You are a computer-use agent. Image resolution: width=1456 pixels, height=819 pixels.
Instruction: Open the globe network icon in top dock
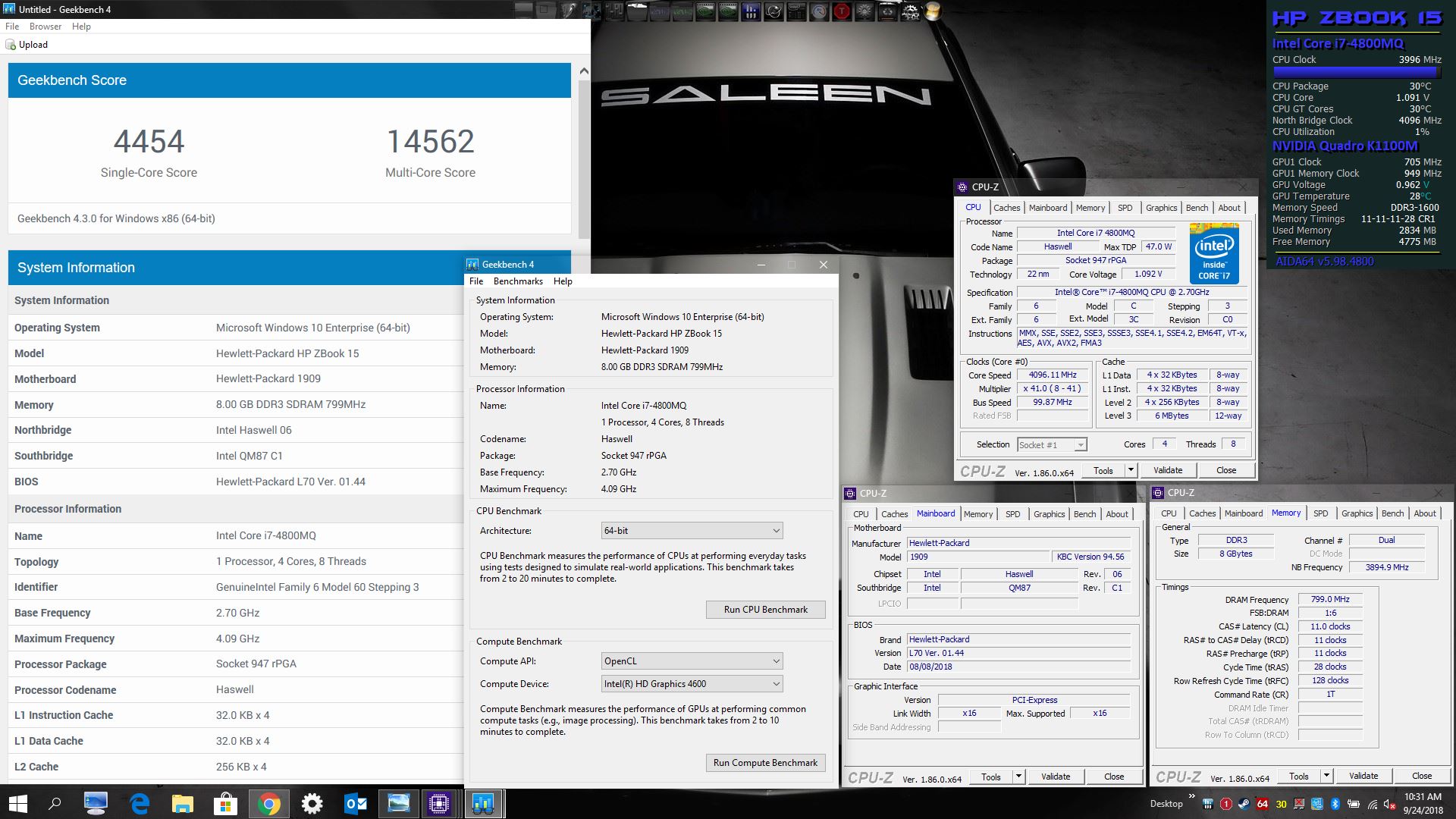point(773,11)
